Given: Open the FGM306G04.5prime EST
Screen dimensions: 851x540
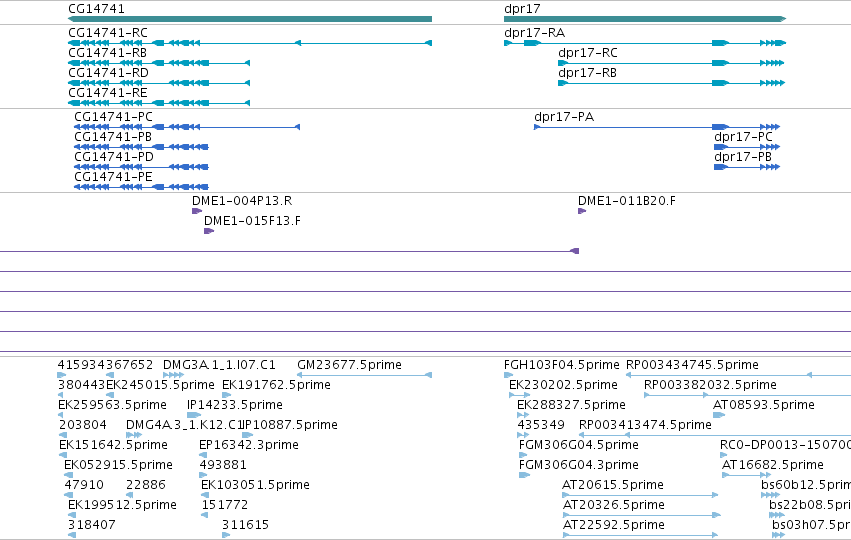Looking at the screenshot, I should [523, 455].
